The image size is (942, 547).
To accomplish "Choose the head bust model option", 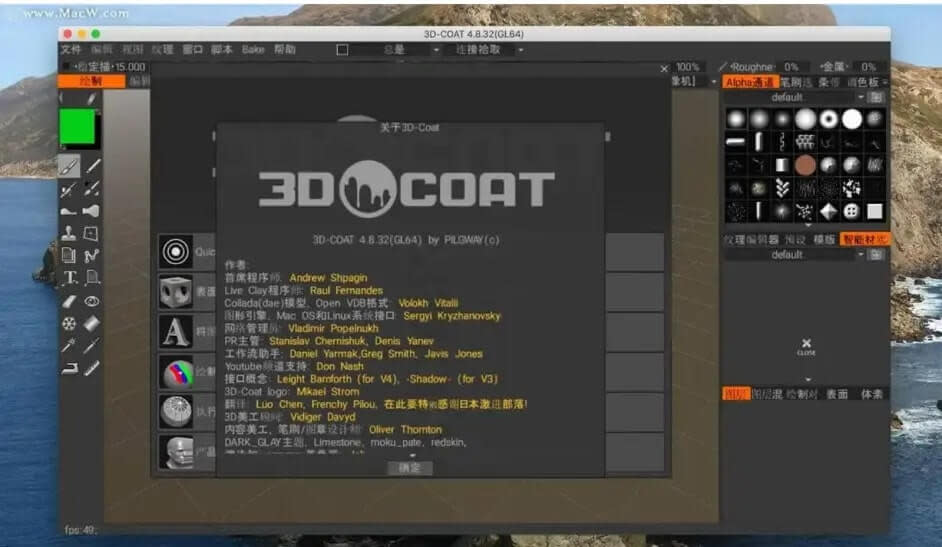I will click(x=175, y=452).
